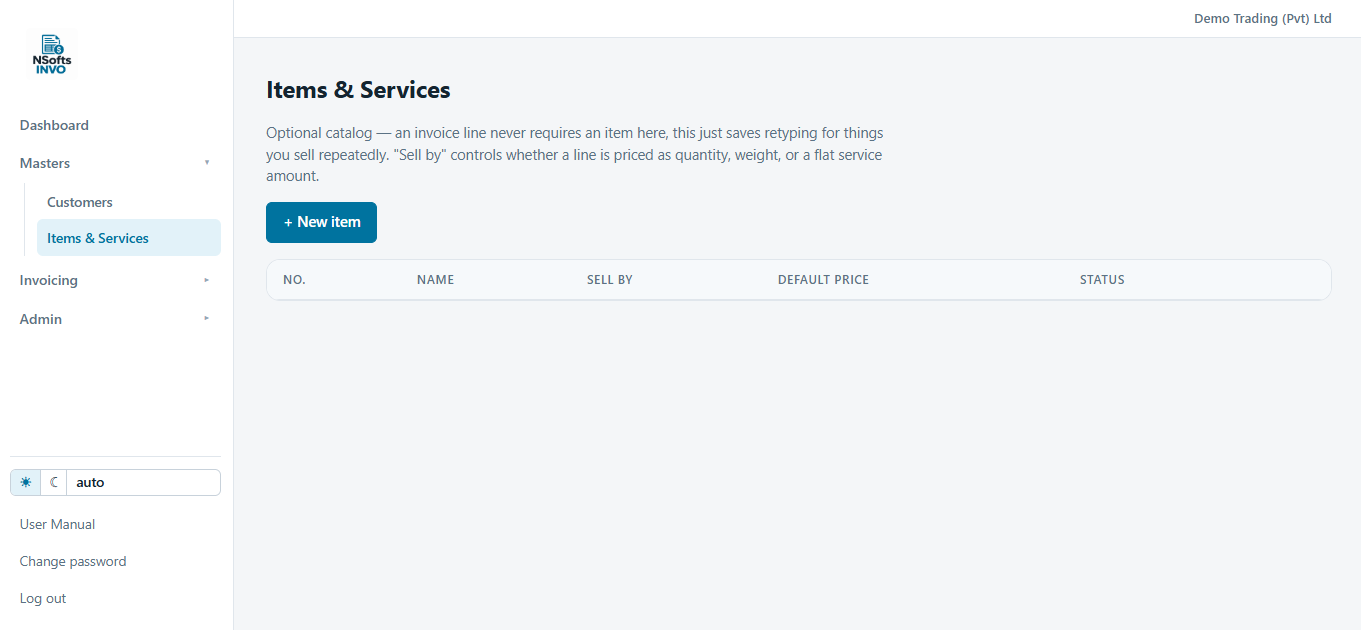Switch to dark theme moon icon

pos(54,482)
